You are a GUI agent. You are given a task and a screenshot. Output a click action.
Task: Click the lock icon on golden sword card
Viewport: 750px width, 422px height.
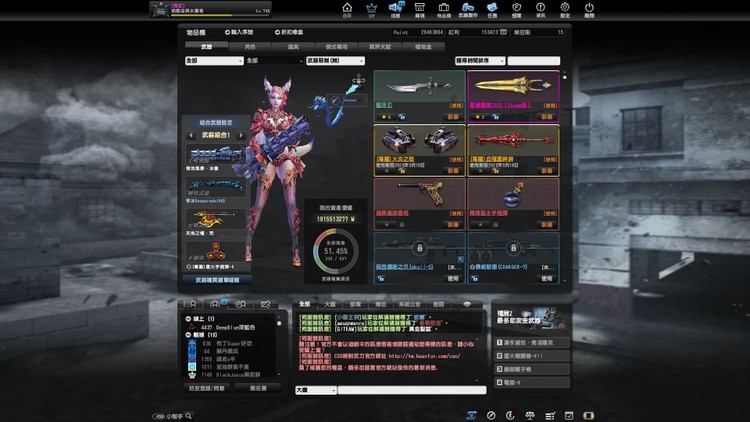496,117
